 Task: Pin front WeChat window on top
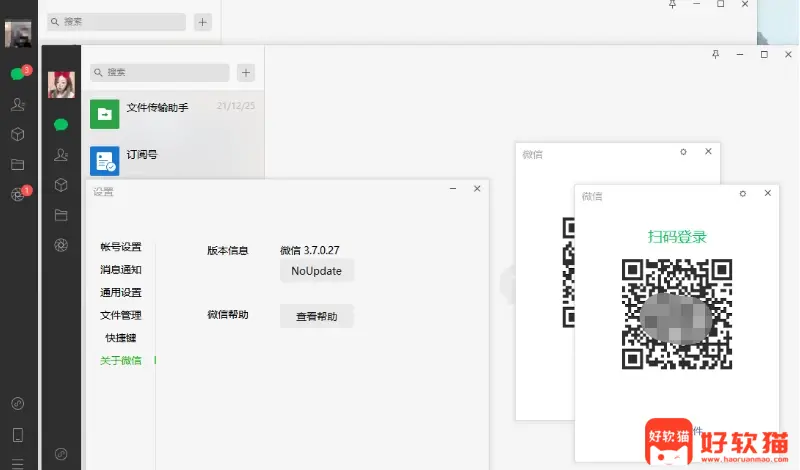point(716,54)
